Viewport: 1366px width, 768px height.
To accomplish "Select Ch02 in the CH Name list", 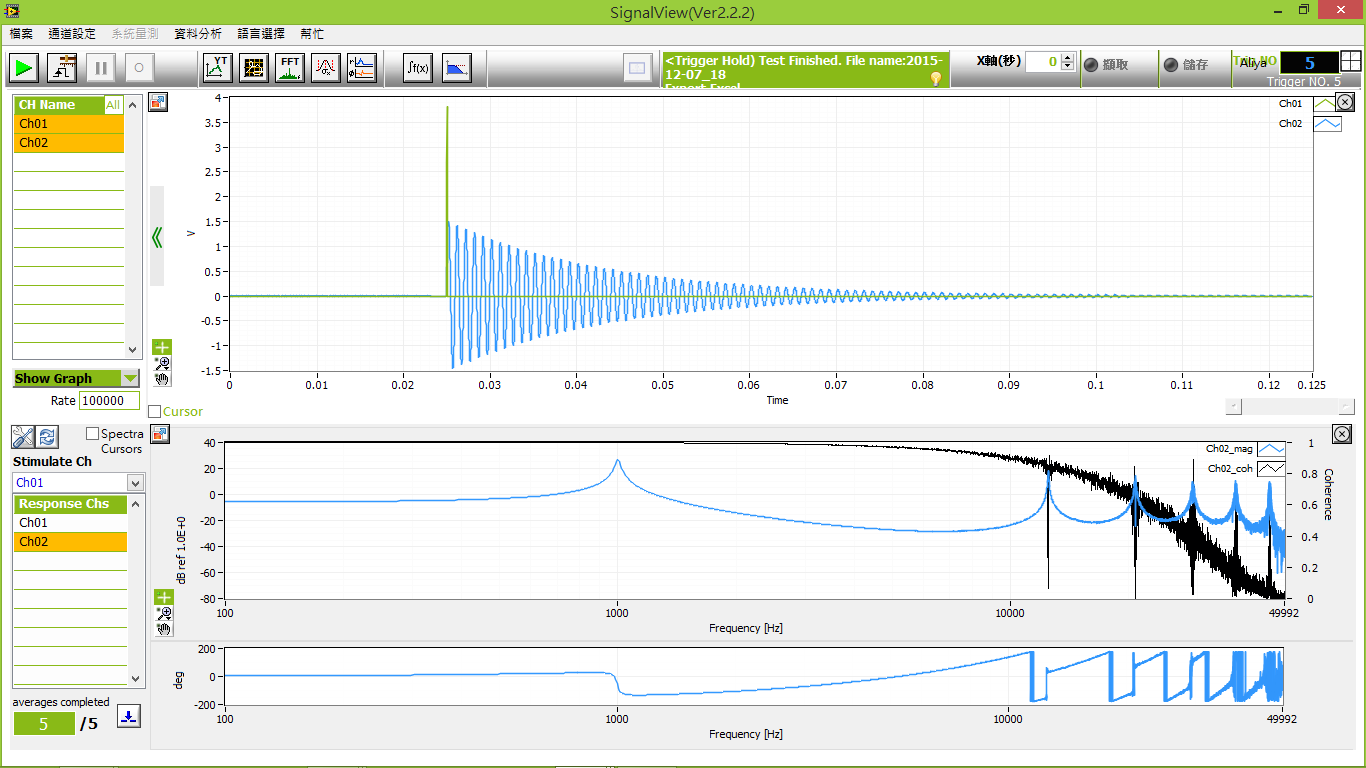I will 69,143.
